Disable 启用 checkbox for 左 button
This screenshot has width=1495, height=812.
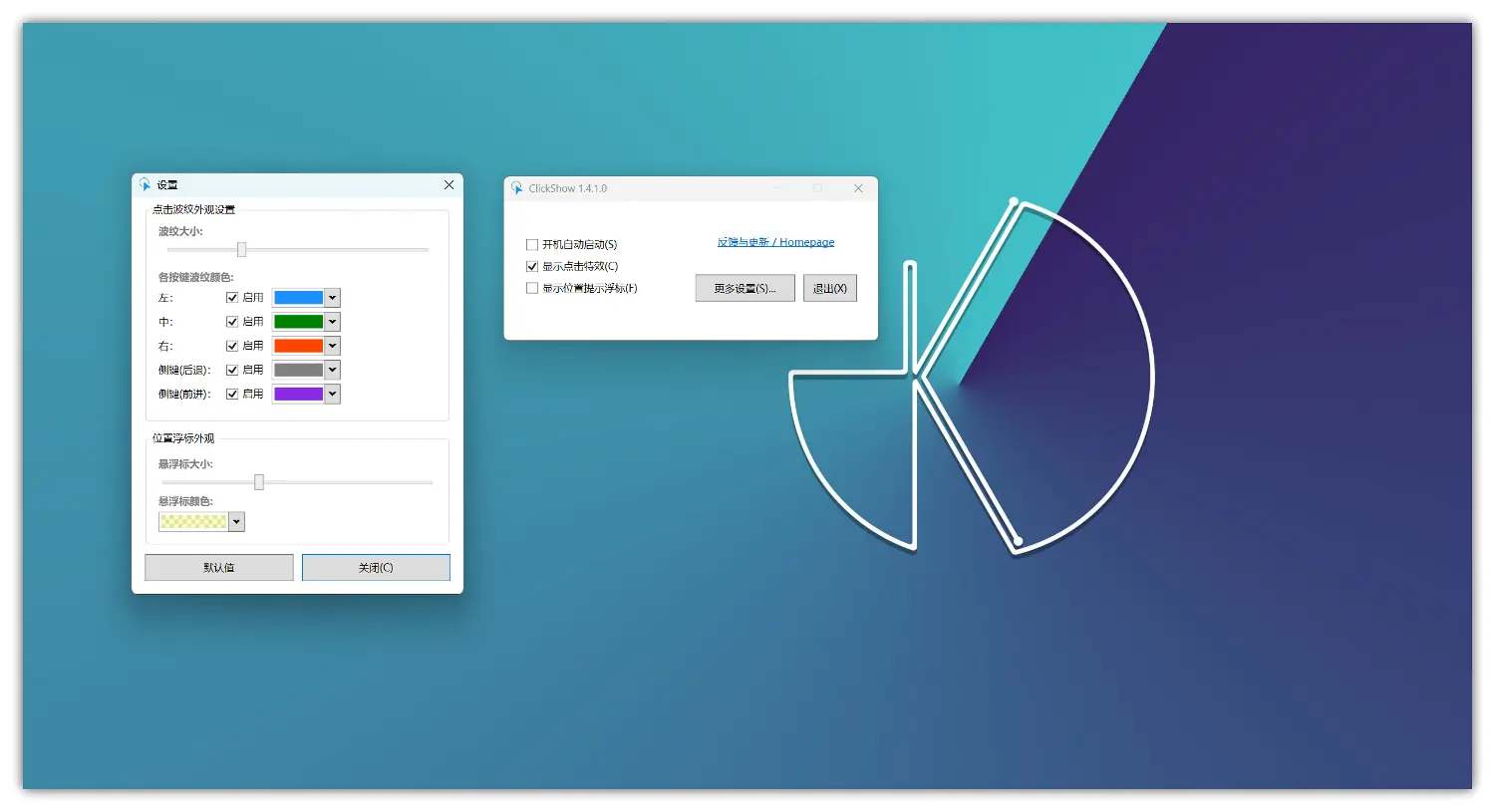click(x=232, y=298)
